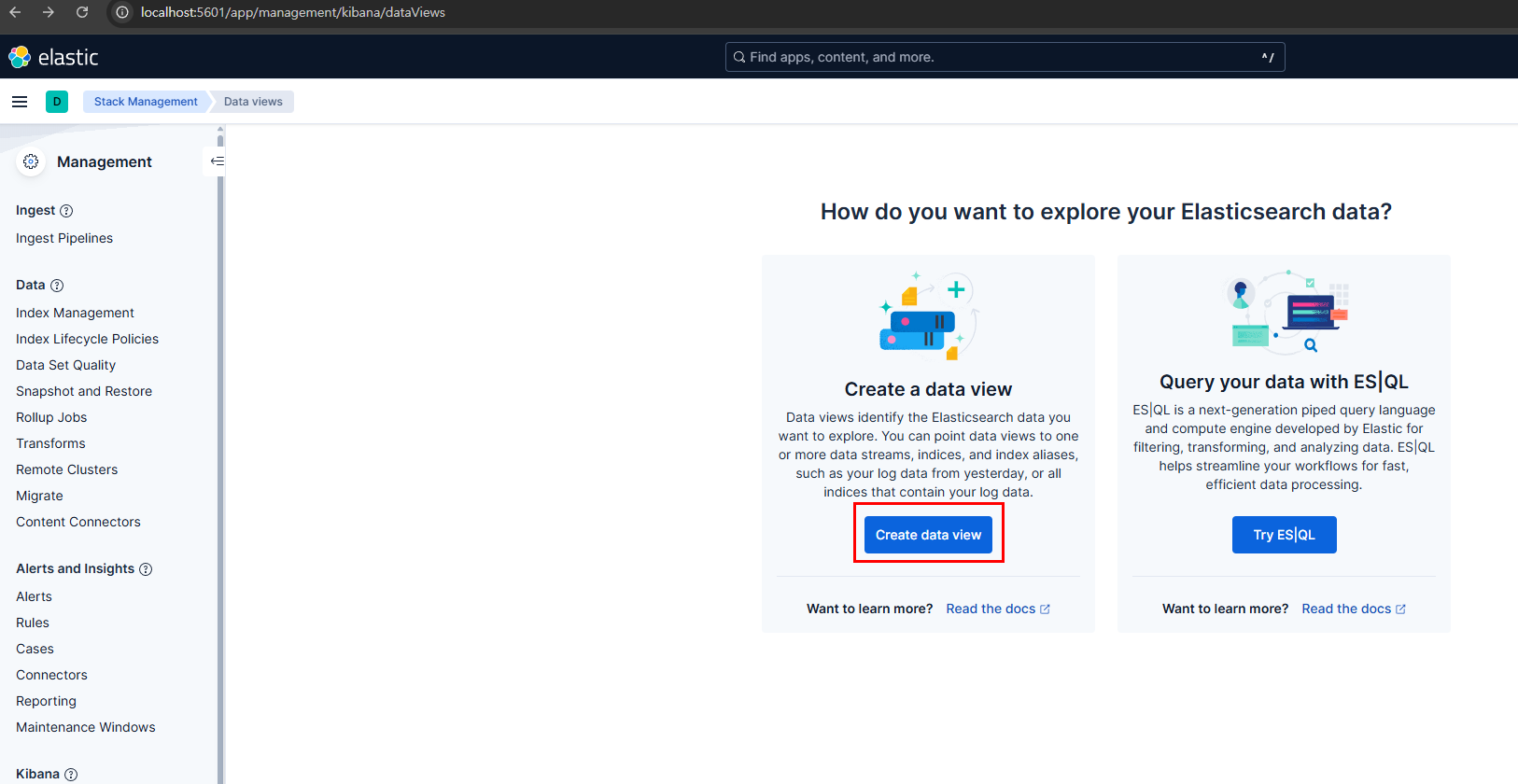Viewport: 1518px width, 784px height.
Task: Open Remote Clusters
Action: [66, 469]
